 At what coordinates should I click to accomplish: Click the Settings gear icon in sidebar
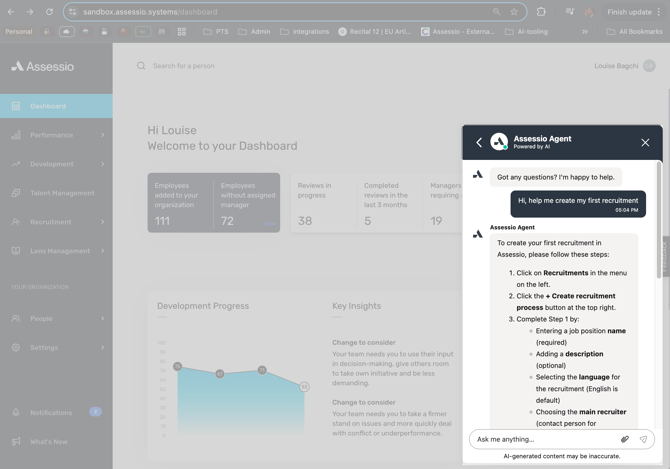click(x=16, y=348)
